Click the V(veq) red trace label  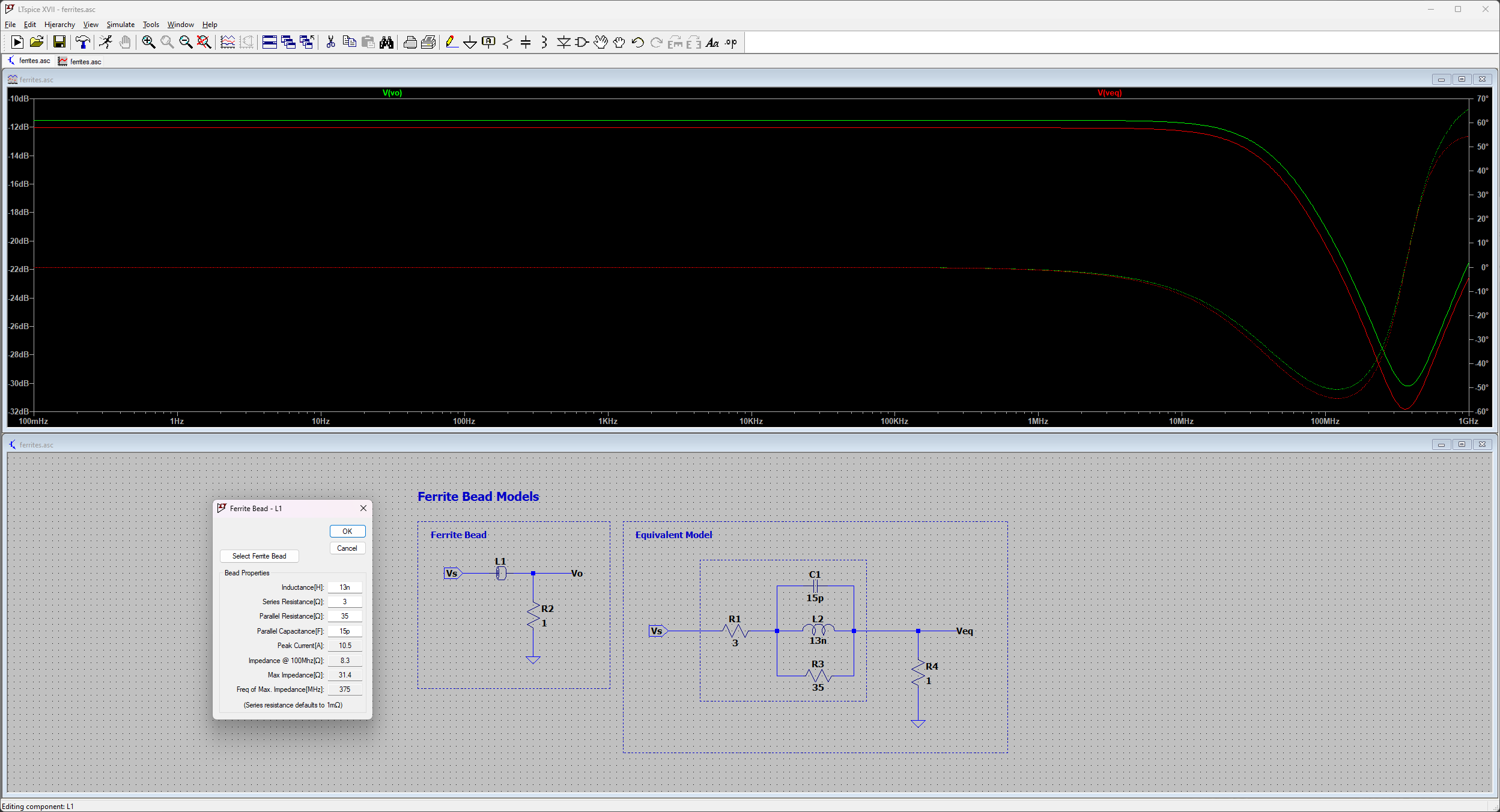coord(1110,93)
